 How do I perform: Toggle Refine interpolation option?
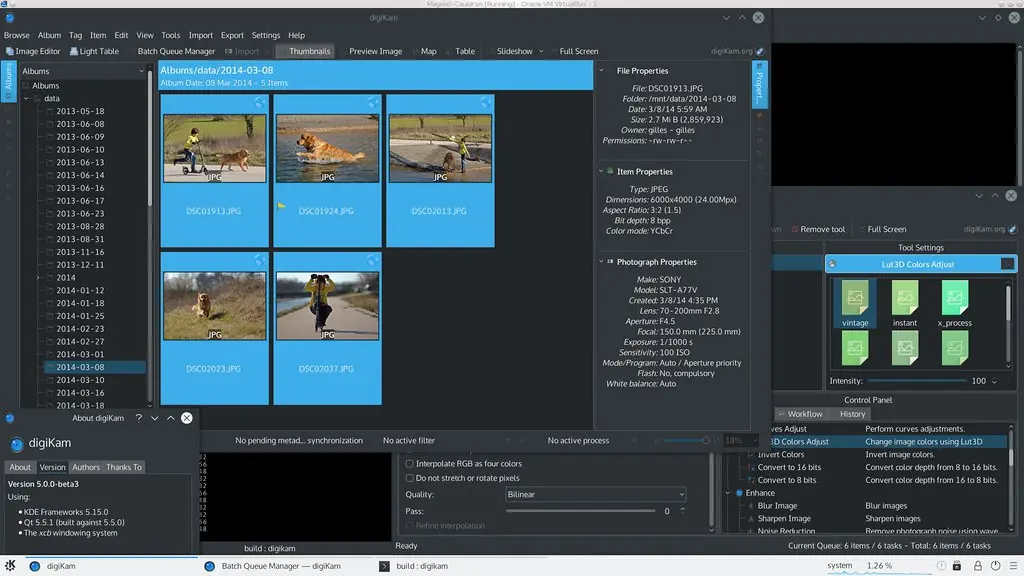pyautogui.click(x=410, y=526)
